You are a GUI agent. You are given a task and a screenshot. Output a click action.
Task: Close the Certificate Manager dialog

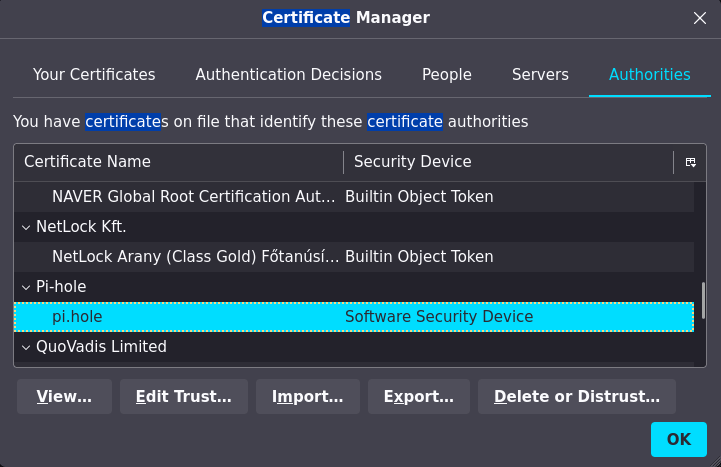point(699,18)
